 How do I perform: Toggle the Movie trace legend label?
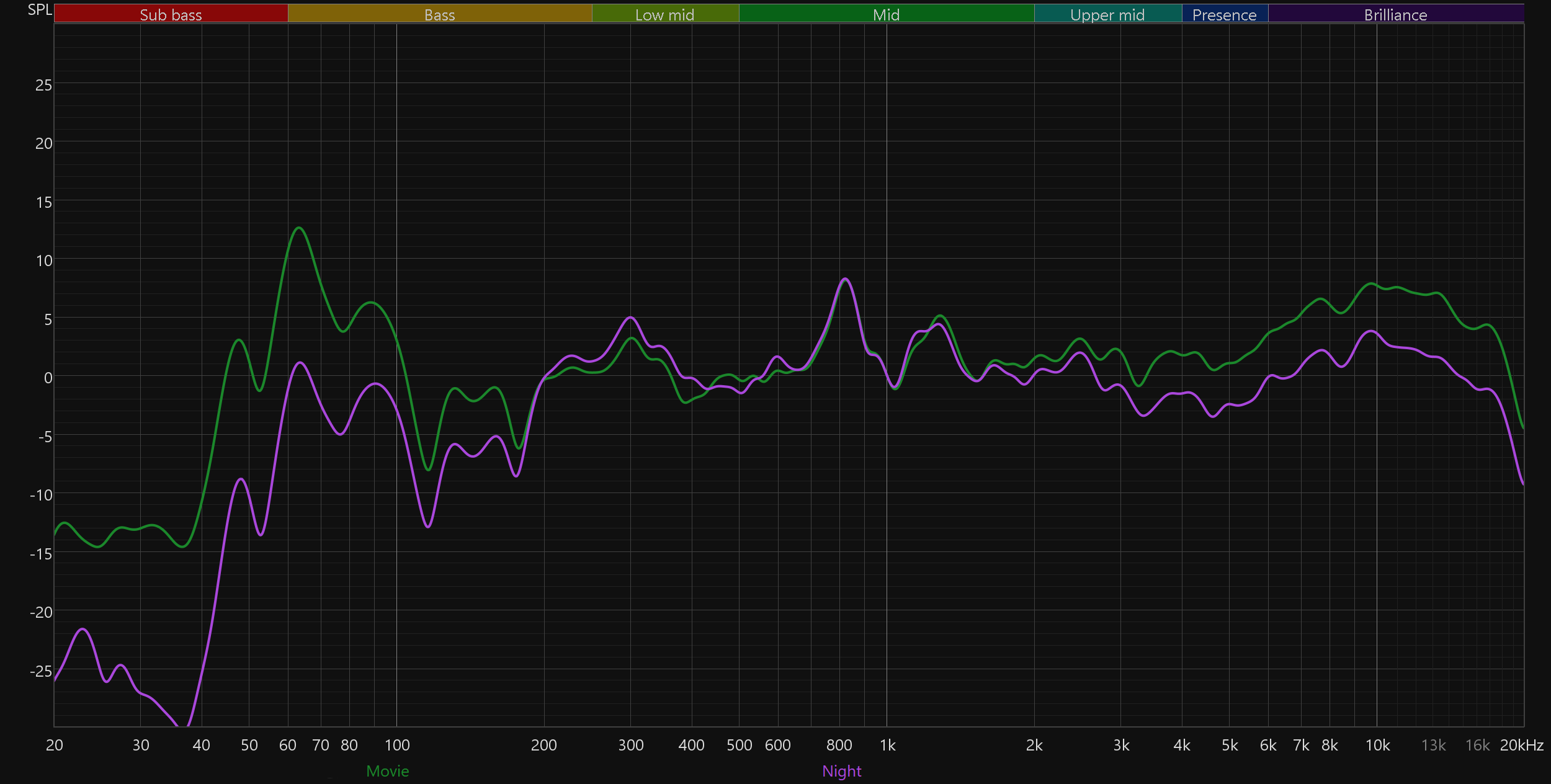click(x=387, y=771)
